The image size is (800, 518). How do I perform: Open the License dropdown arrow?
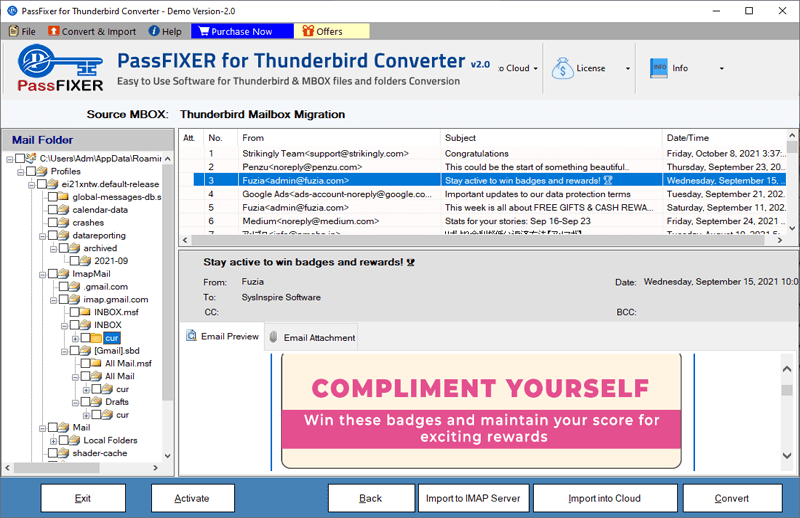[x=628, y=68]
